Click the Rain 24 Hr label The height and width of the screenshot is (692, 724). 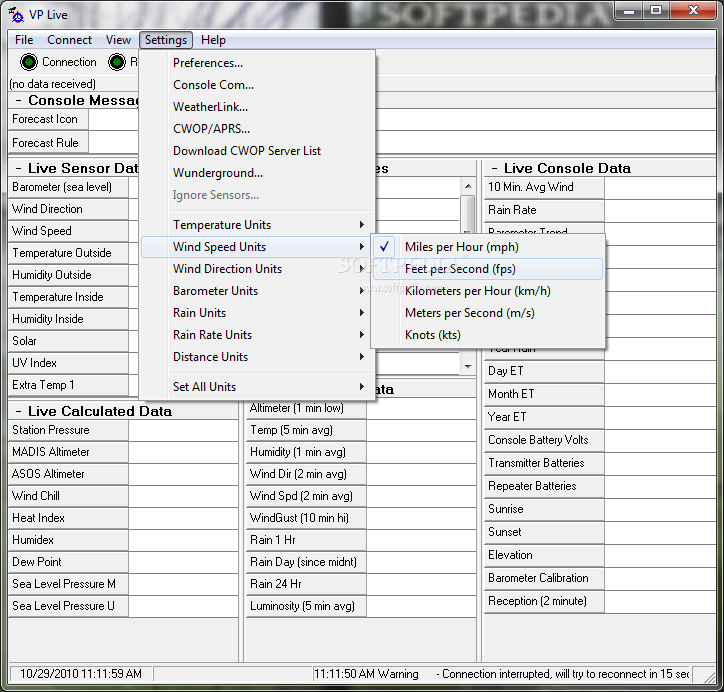point(306,584)
